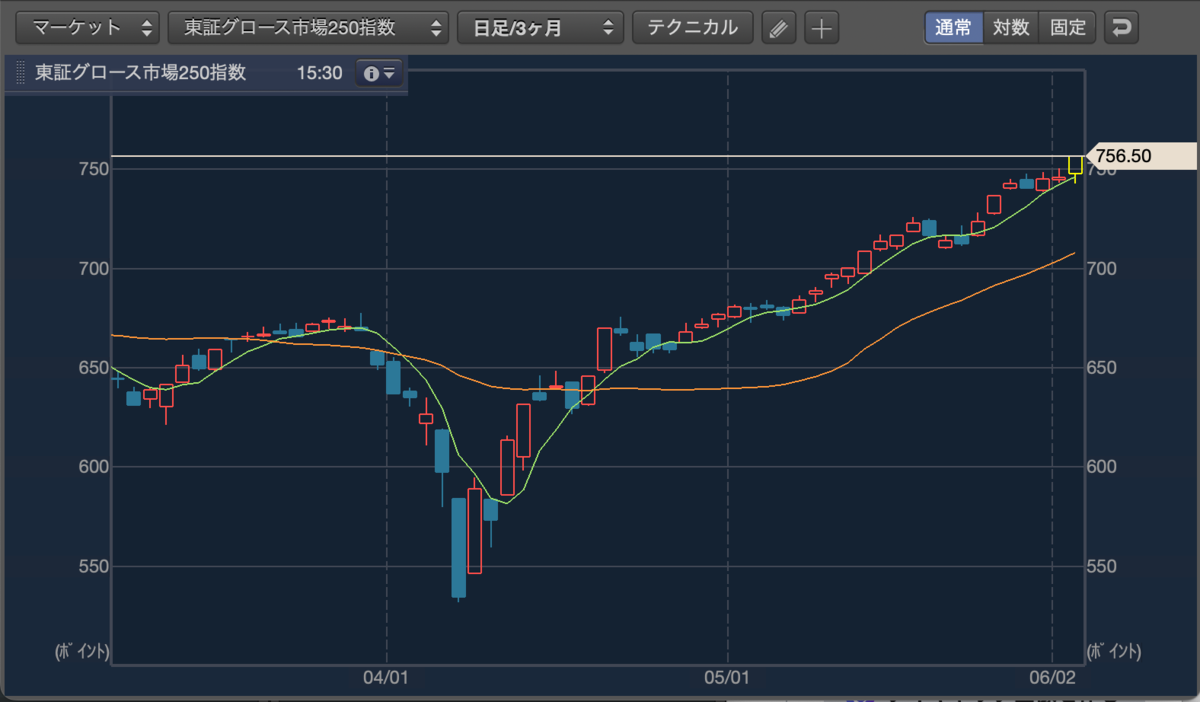
Task: Click the 05/01 date label
Action: (x=728, y=678)
